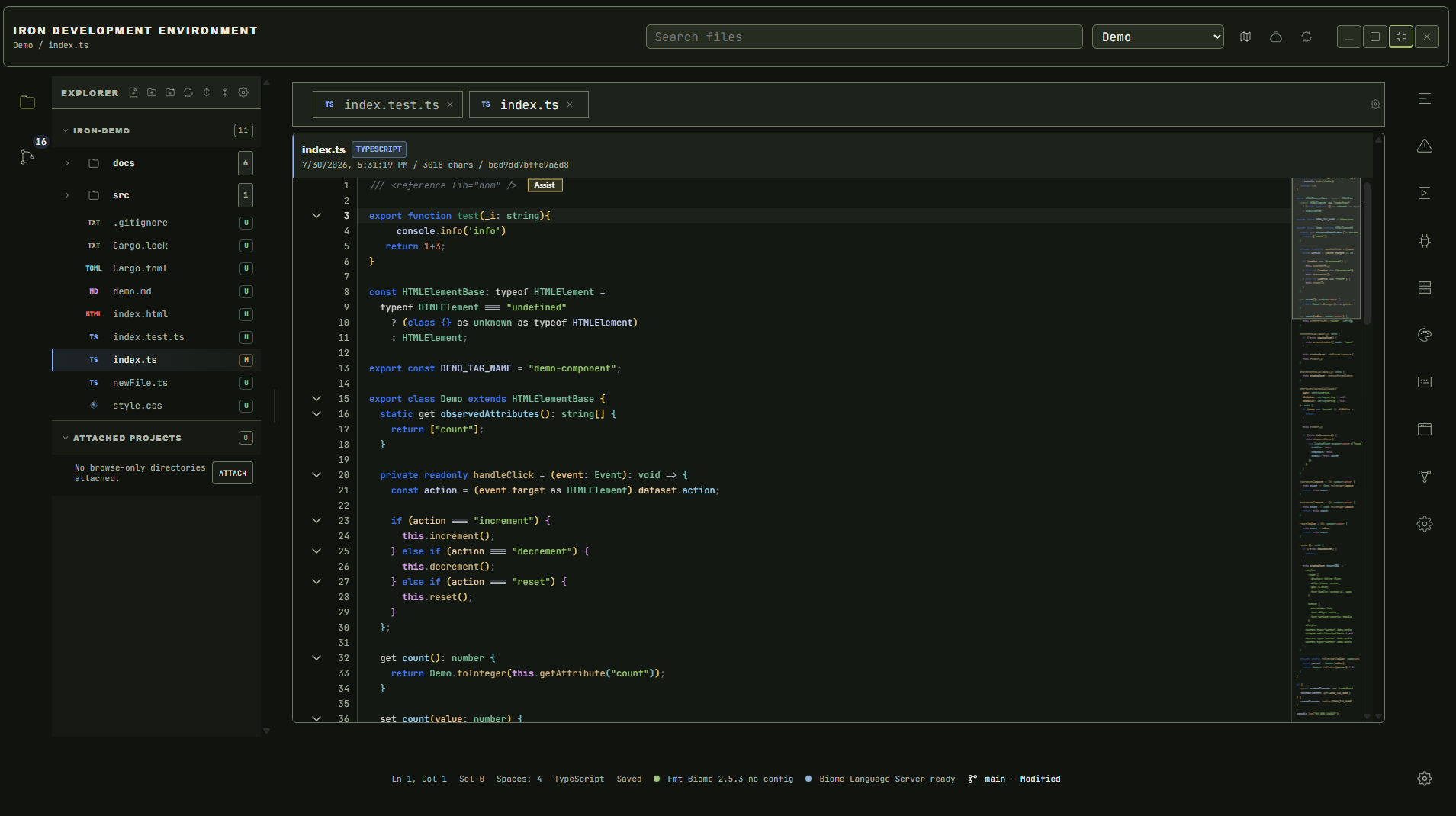Open the bottom-right settings gear
Image resolution: width=1456 pixels, height=816 pixels.
point(1425,779)
